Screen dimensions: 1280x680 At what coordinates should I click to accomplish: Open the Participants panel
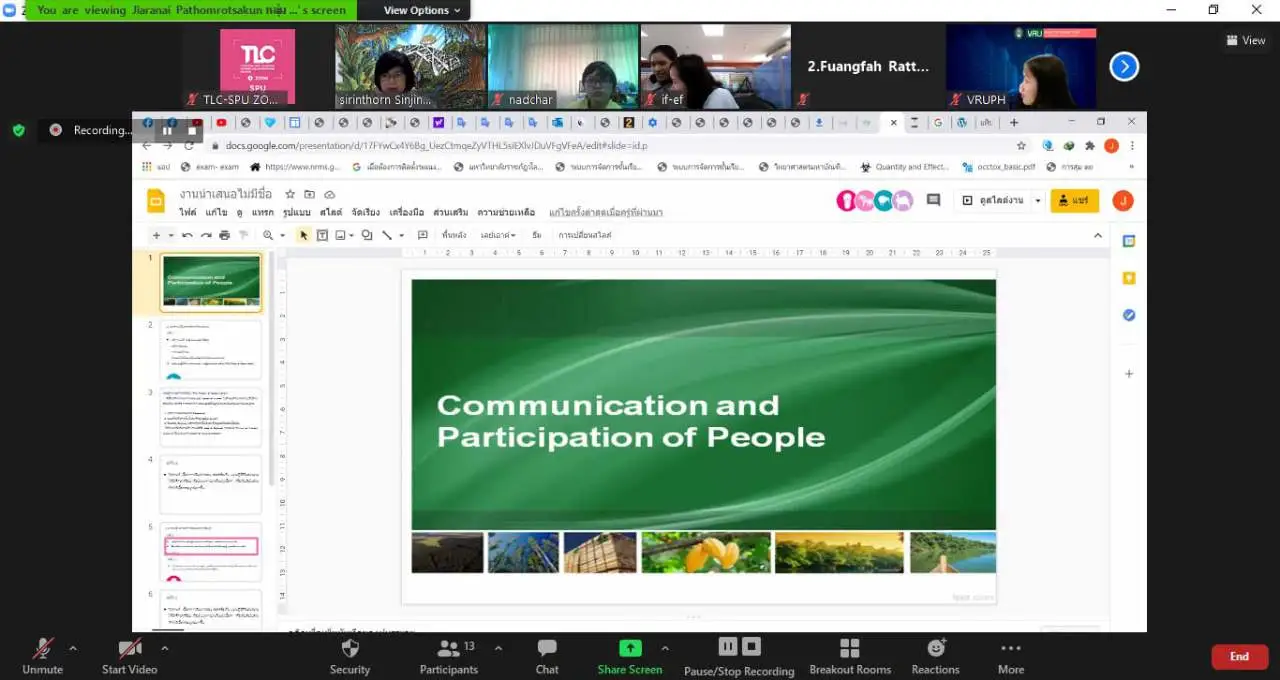[449, 655]
